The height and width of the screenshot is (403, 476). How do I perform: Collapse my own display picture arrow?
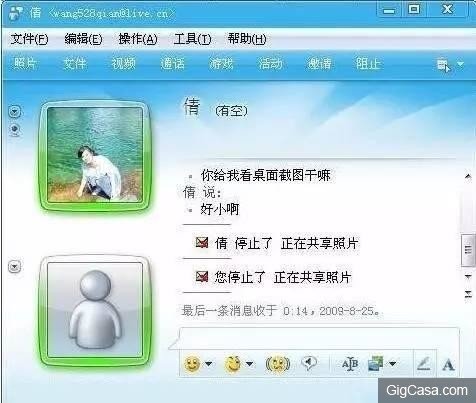15,266
